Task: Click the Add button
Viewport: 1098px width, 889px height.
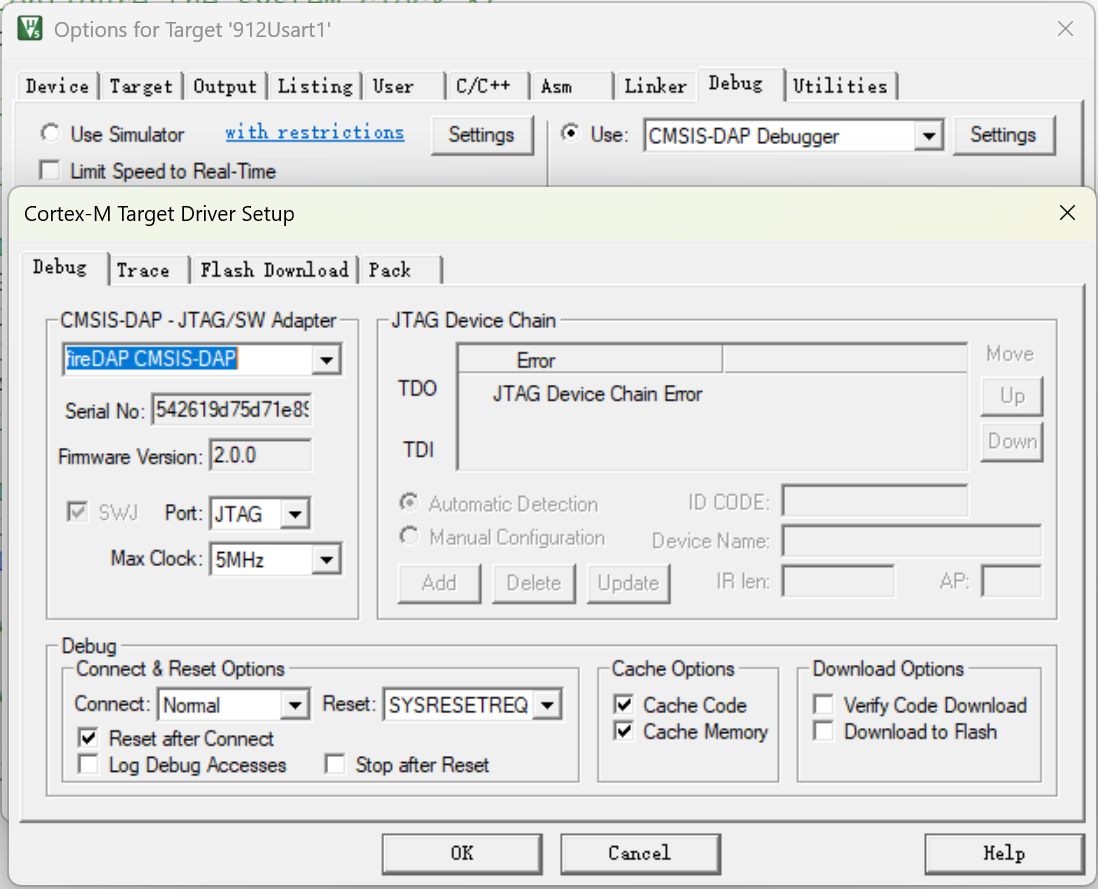Action: [439, 583]
